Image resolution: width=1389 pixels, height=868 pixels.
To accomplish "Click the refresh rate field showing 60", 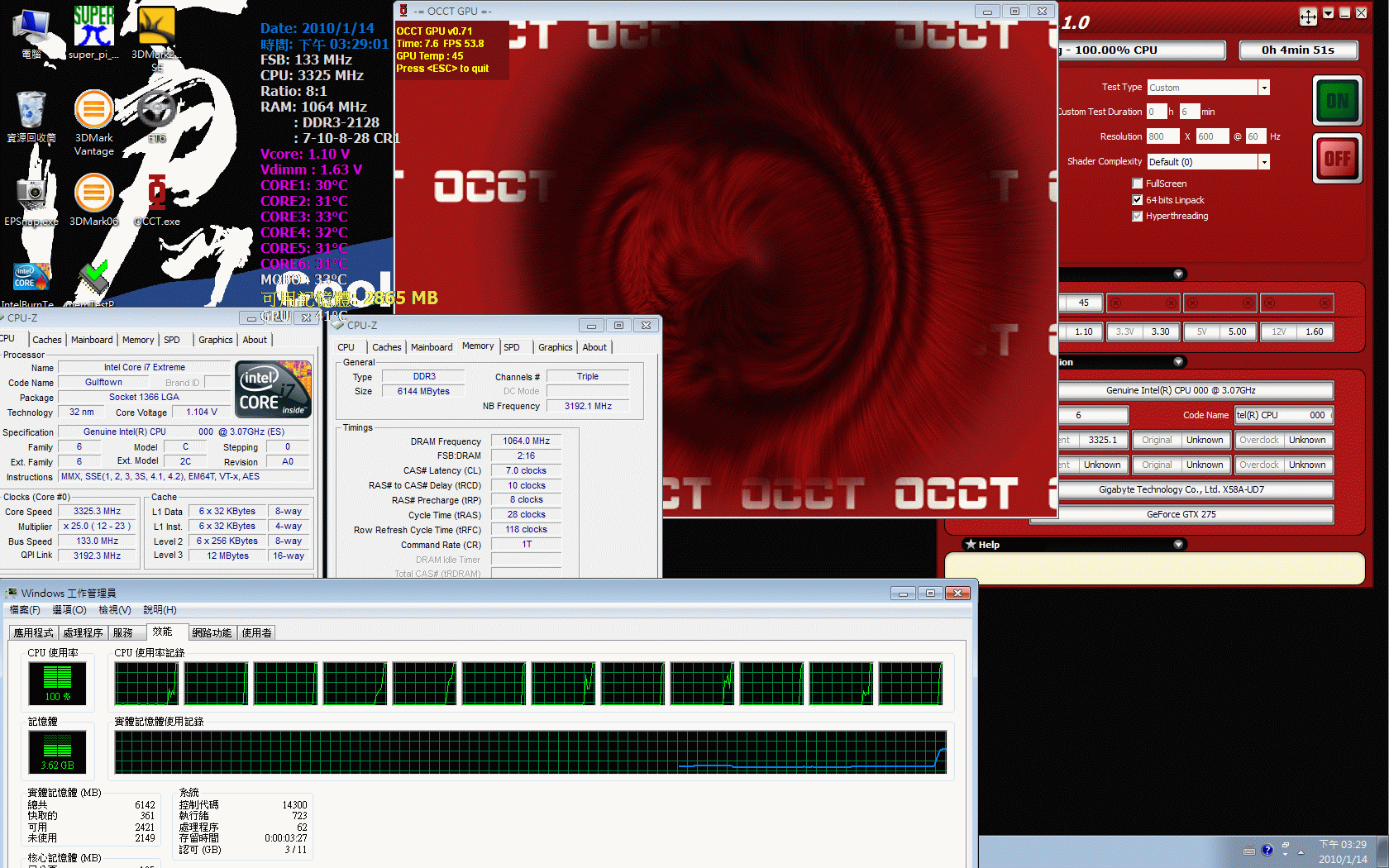I will (1256, 136).
